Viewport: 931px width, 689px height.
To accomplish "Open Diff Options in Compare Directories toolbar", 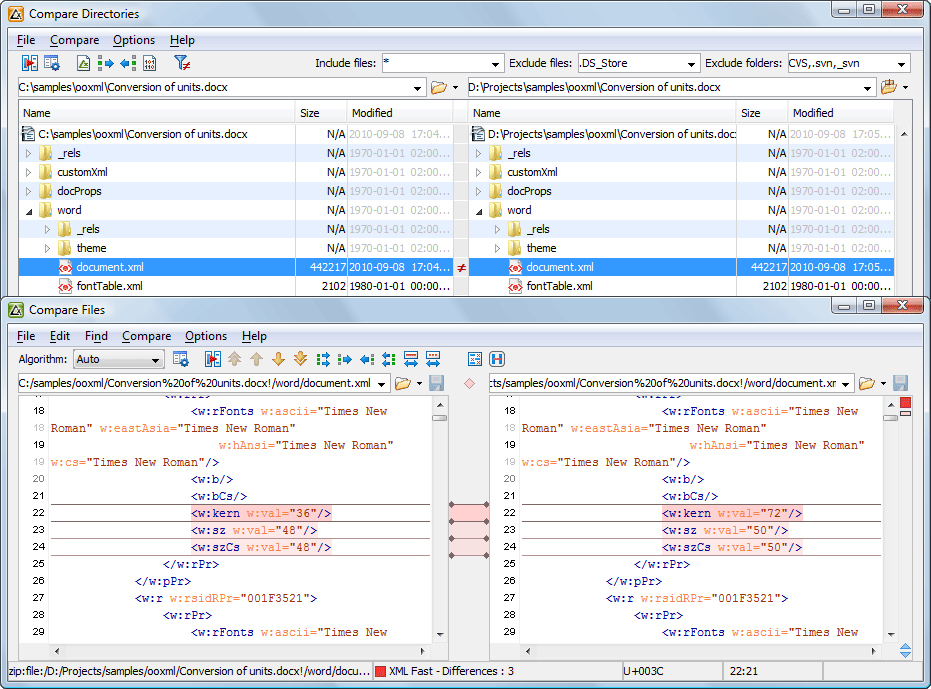I will pyautogui.click(x=51, y=63).
